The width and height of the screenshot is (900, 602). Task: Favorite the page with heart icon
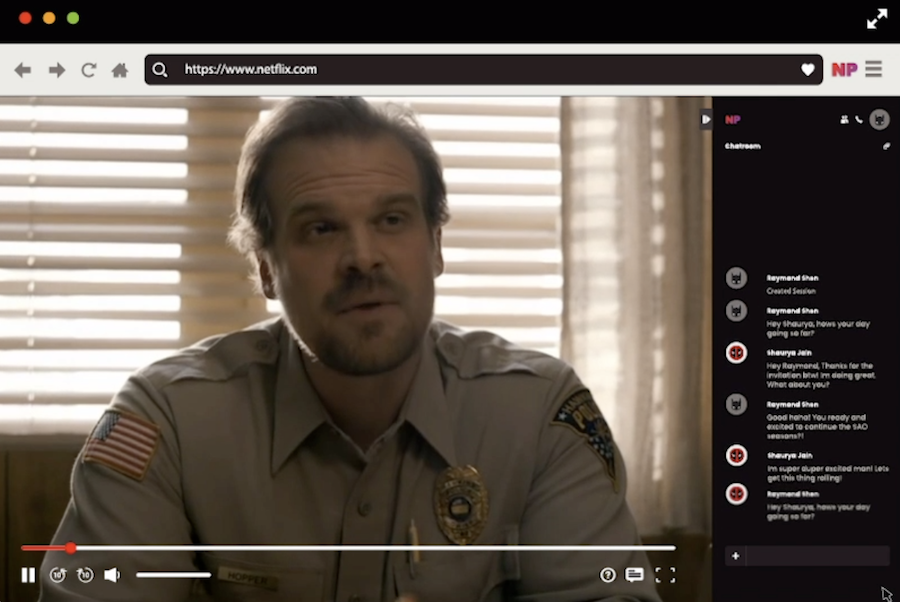click(x=808, y=70)
